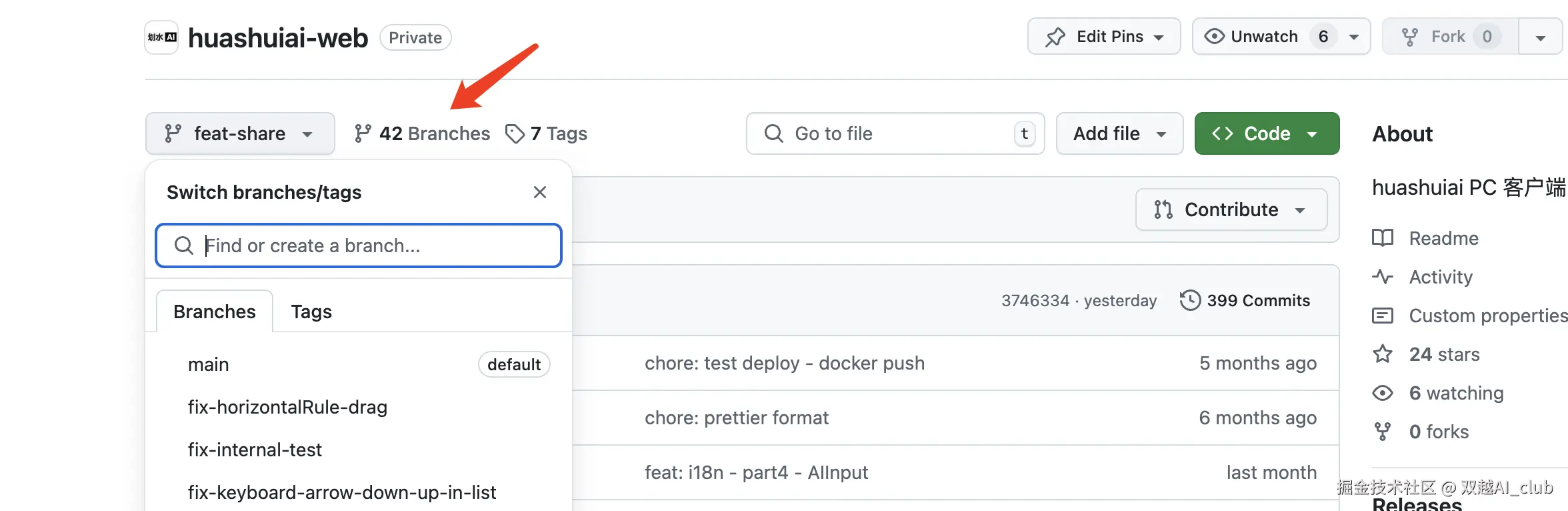The image size is (1568, 511).
Task: Expand the Add file dropdown
Action: pos(1120,133)
